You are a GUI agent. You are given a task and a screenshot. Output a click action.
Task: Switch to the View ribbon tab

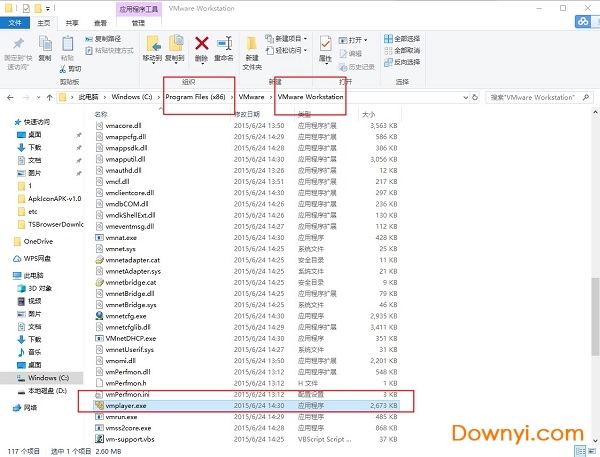click(x=100, y=23)
